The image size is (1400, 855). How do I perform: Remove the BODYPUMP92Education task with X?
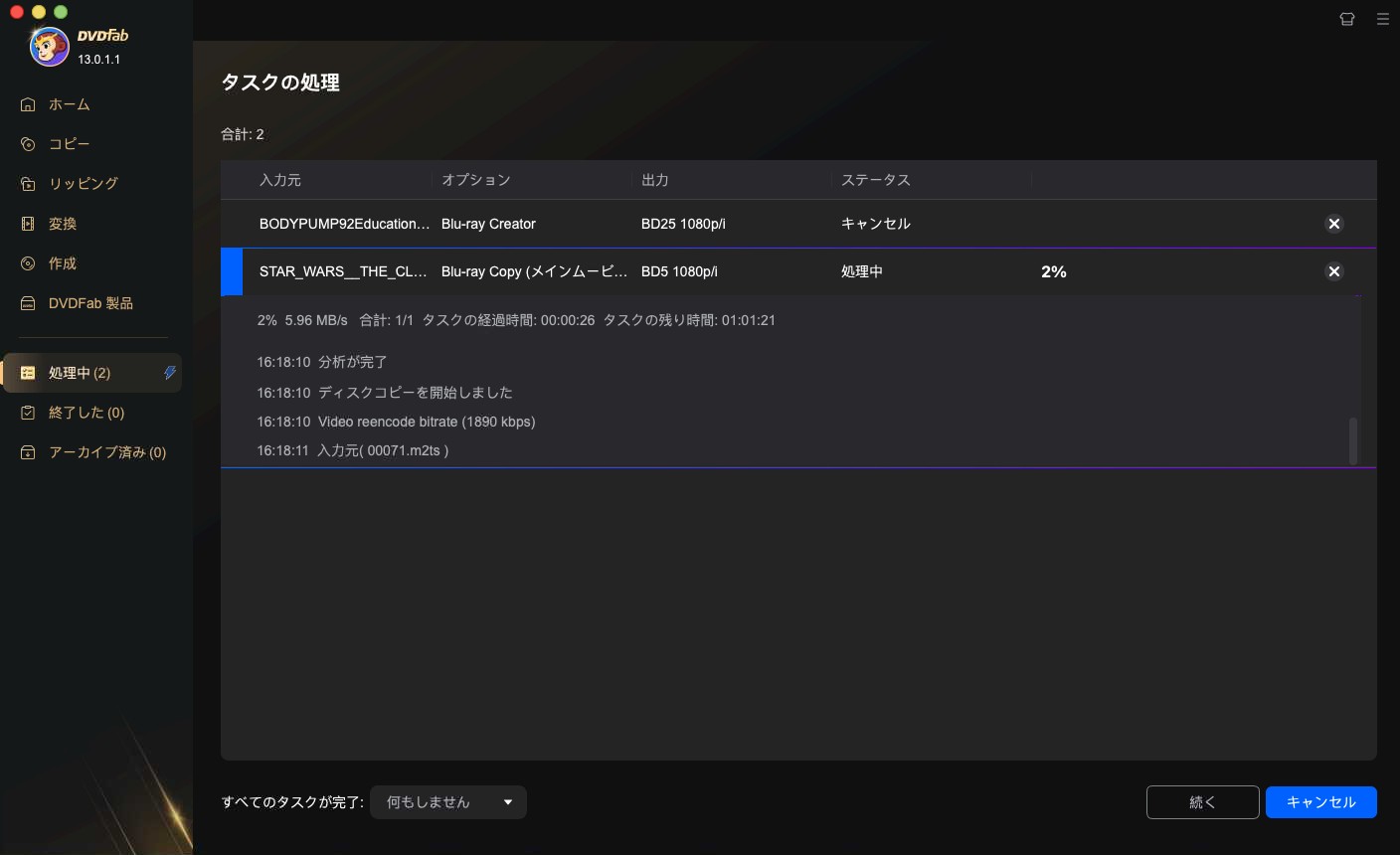point(1334,224)
